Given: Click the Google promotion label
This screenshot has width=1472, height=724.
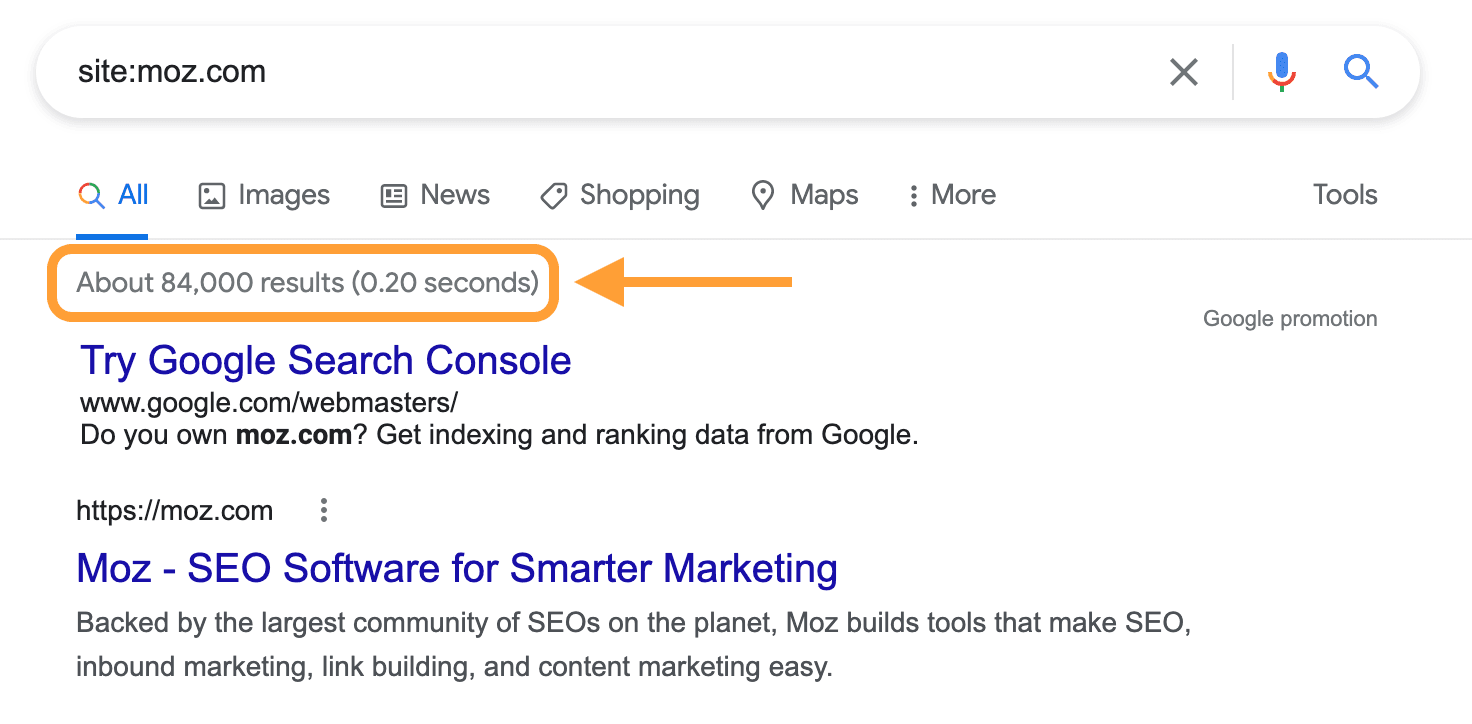Looking at the screenshot, I should click(1290, 318).
